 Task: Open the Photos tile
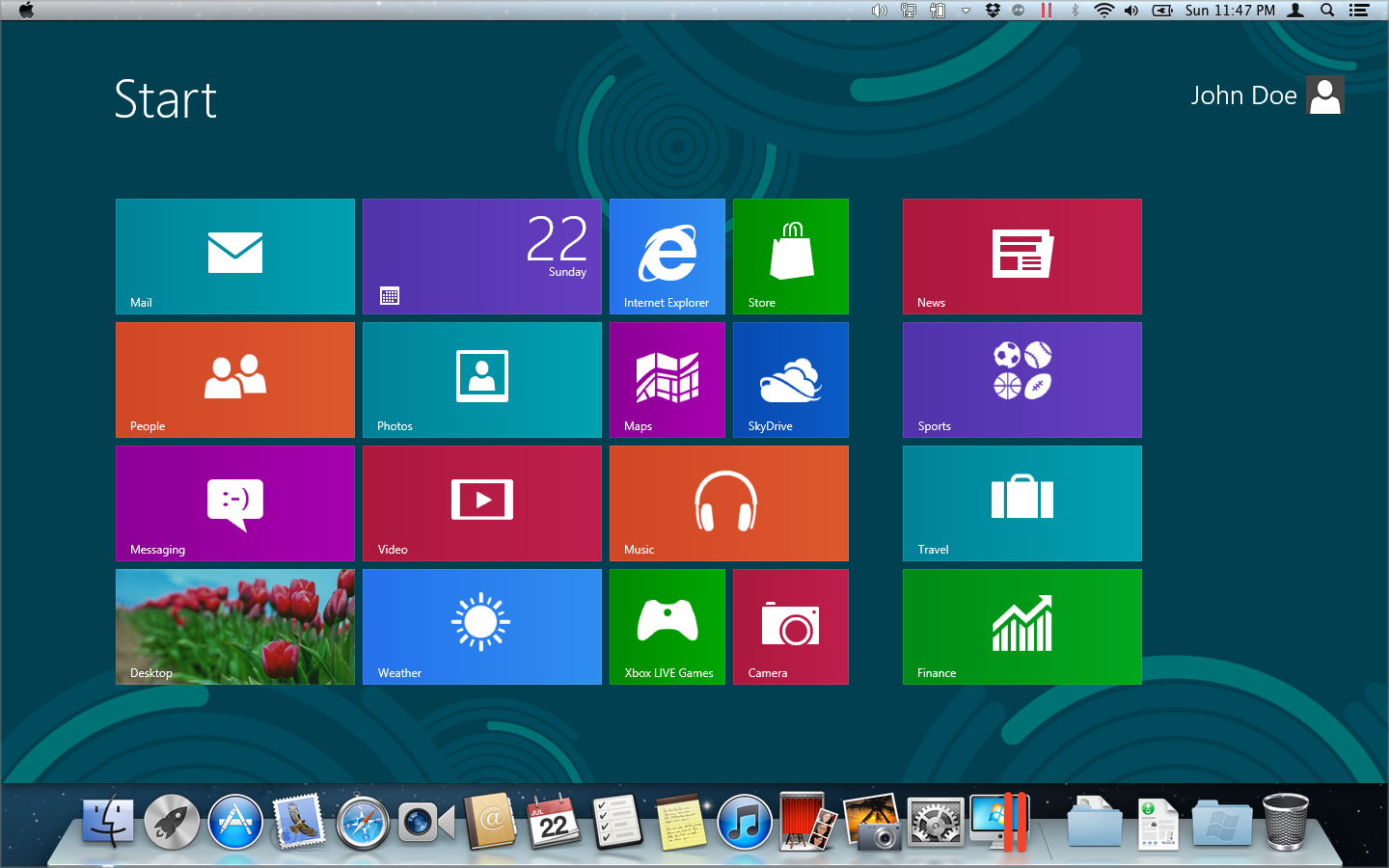point(482,380)
